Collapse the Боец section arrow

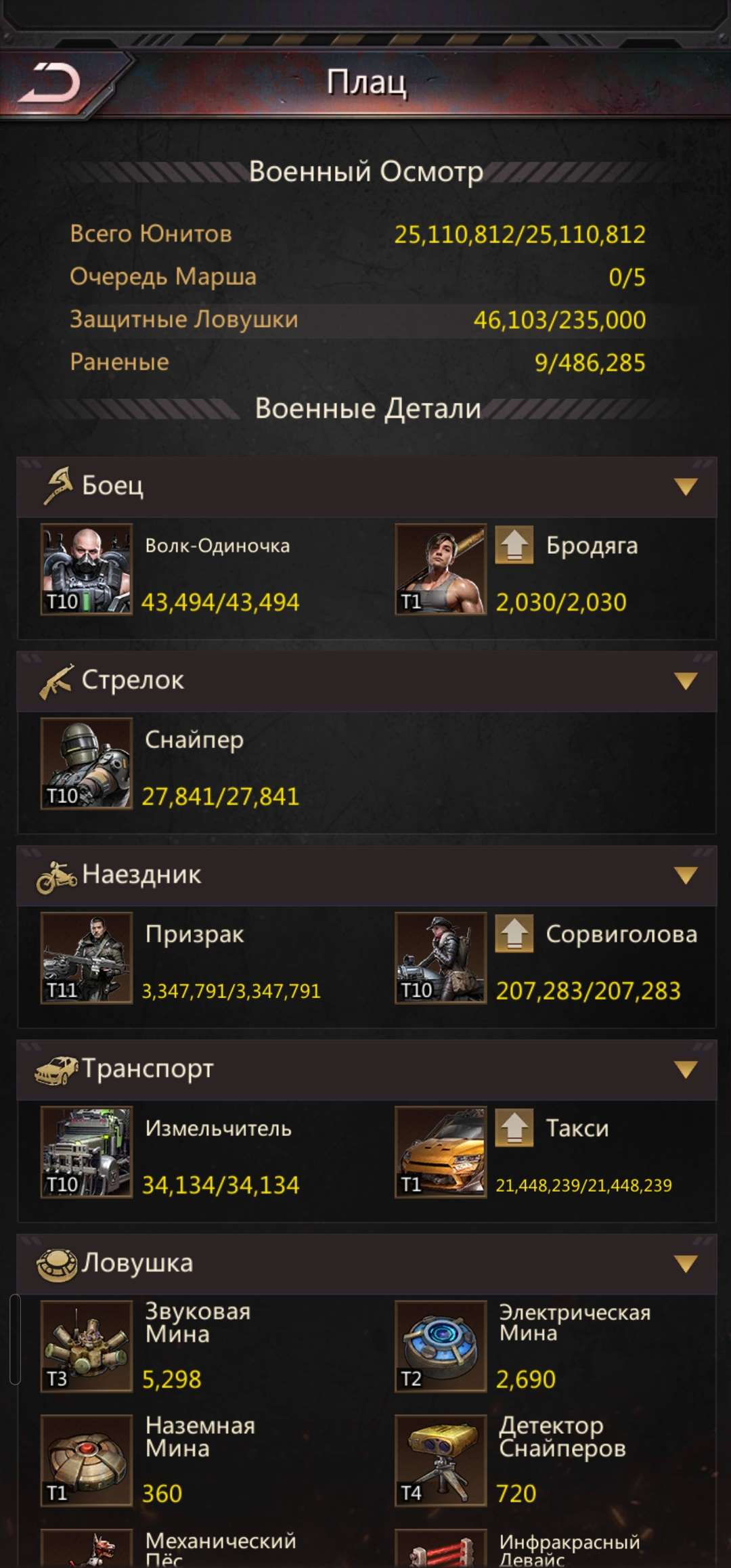tap(686, 487)
